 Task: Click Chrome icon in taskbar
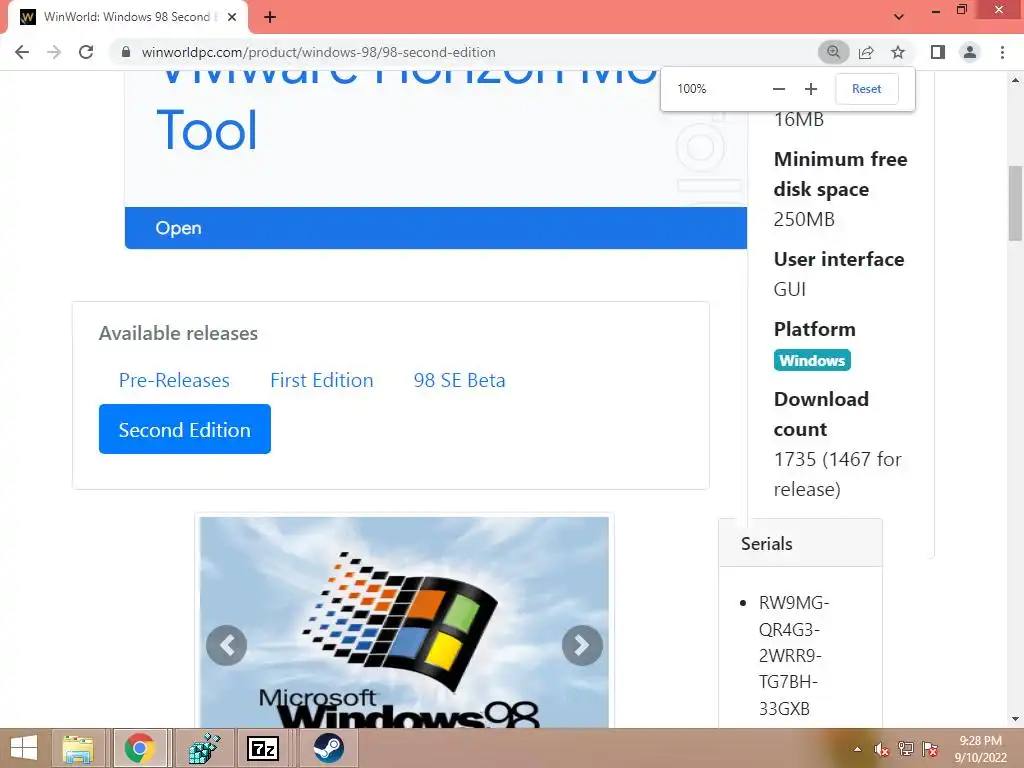coord(140,748)
